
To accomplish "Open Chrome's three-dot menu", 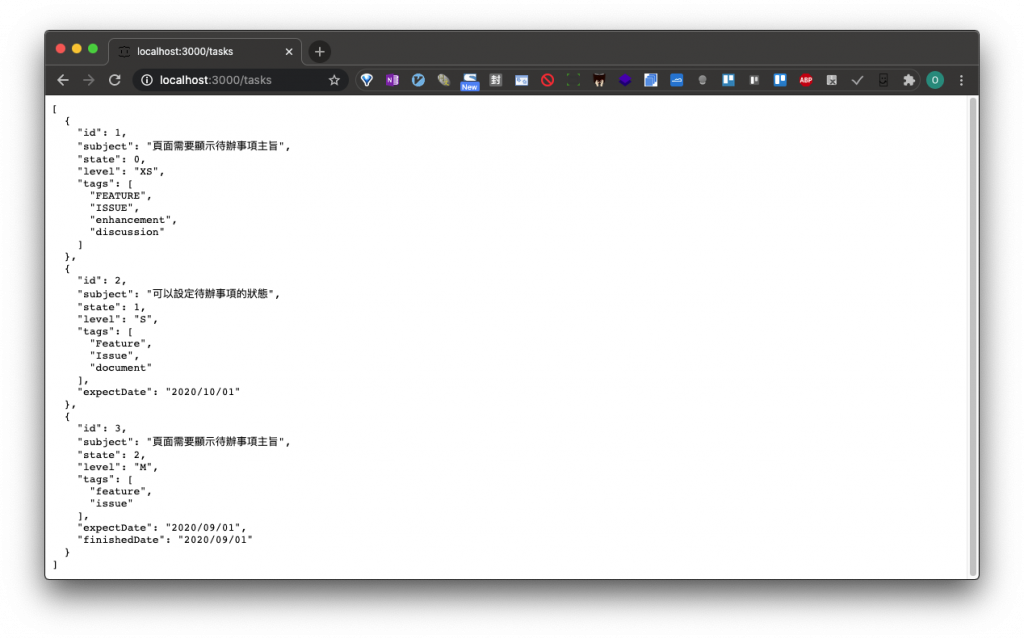I will 961,80.
